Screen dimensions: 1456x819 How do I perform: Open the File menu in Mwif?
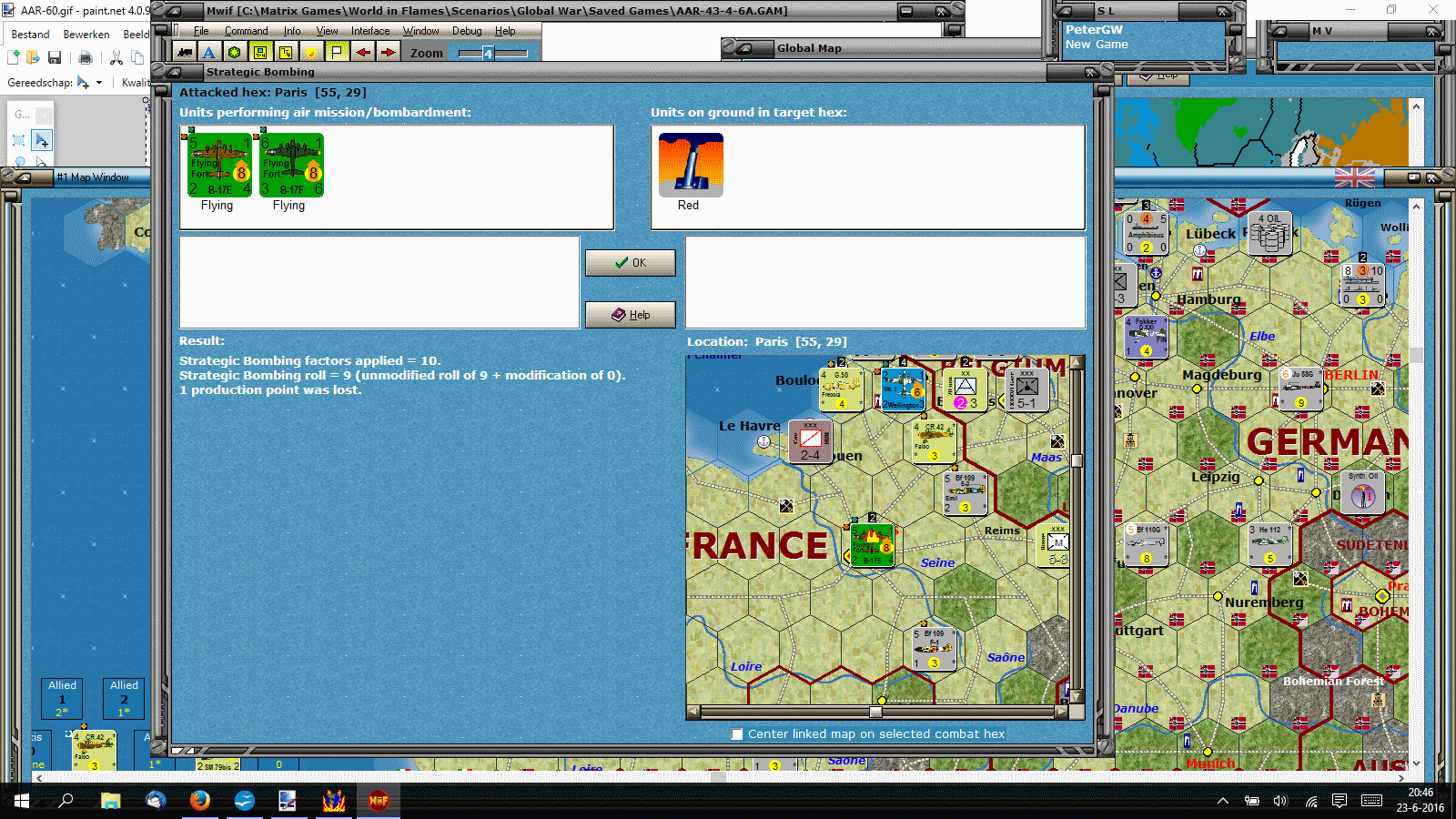point(201,31)
